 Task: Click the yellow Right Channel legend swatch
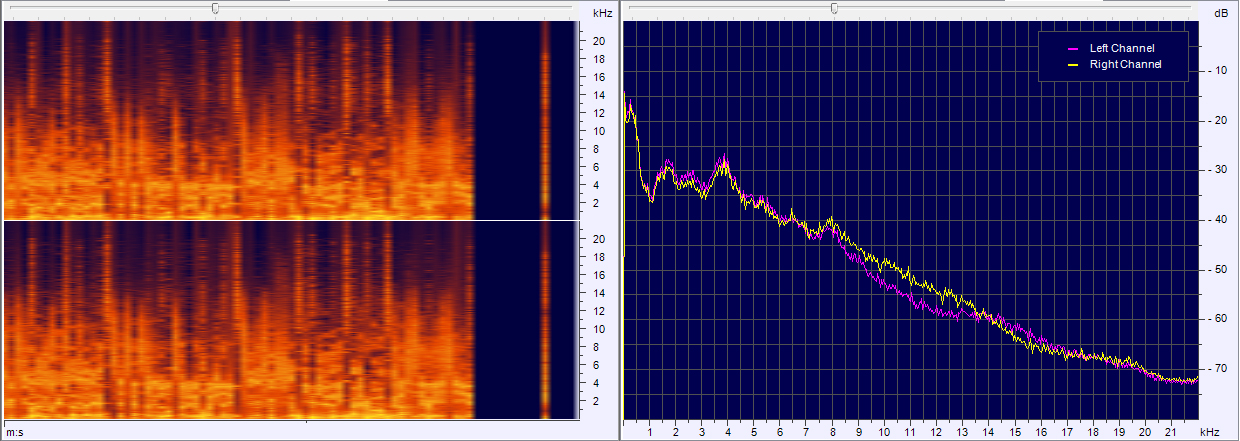(x=1073, y=64)
